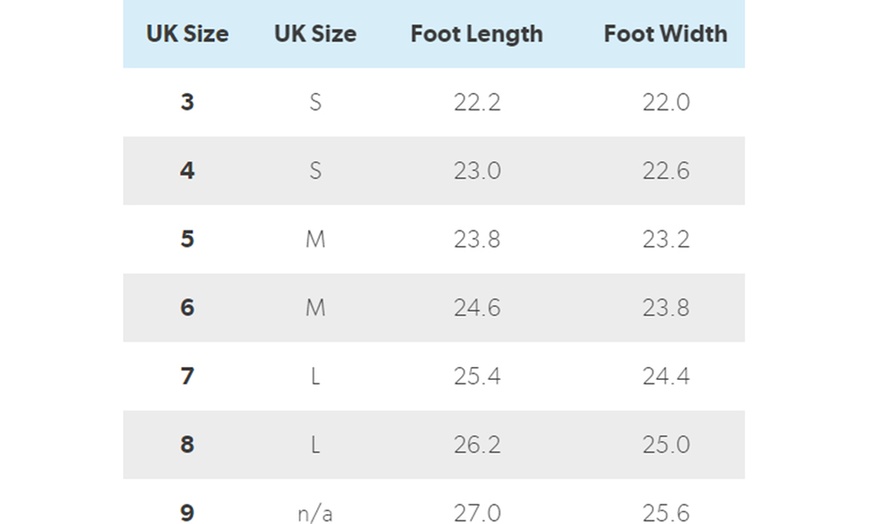The width and height of the screenshot is (870, 524).
Task: Click the 24.4 foot width cell
Action: pos(666,376)
